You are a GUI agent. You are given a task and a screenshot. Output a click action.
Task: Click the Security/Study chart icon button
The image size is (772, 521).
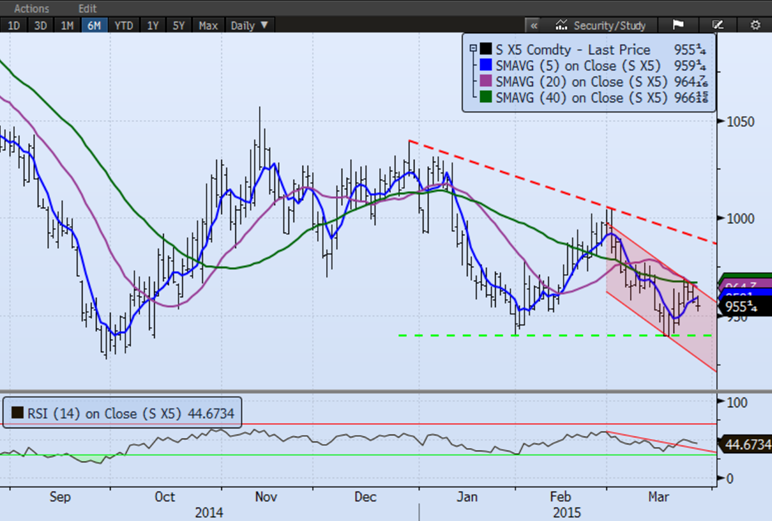click(600, 25)
